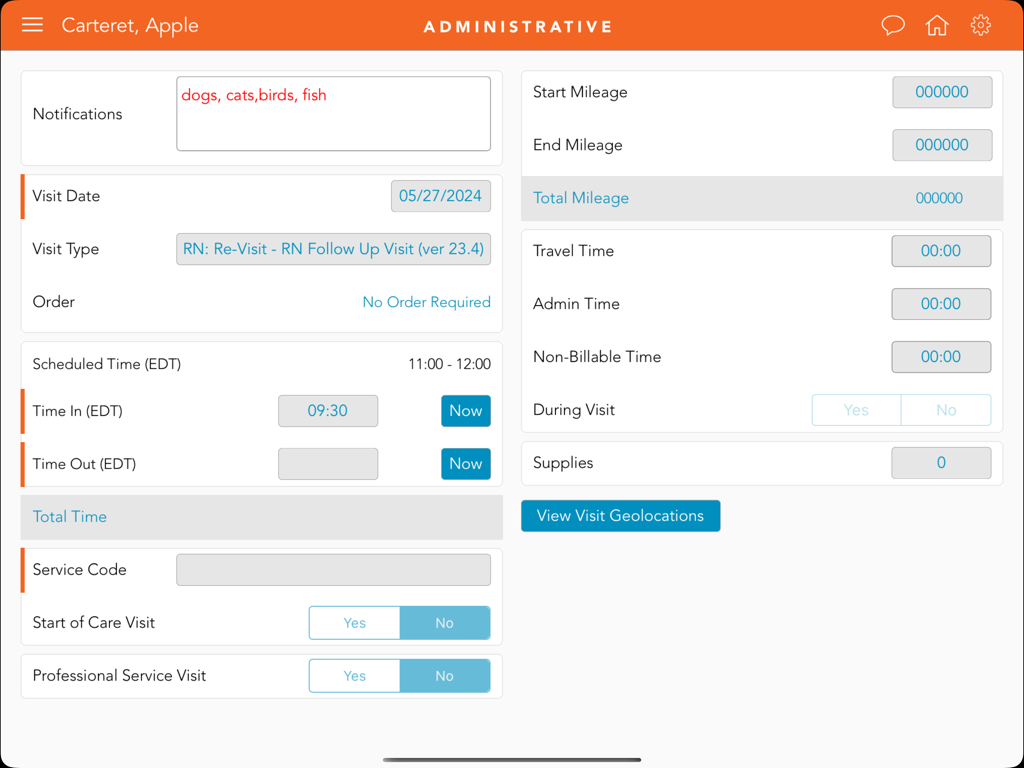Screen dimensions: 1024x768
Task: Open the settings gear icon
Action: (980, 25)
